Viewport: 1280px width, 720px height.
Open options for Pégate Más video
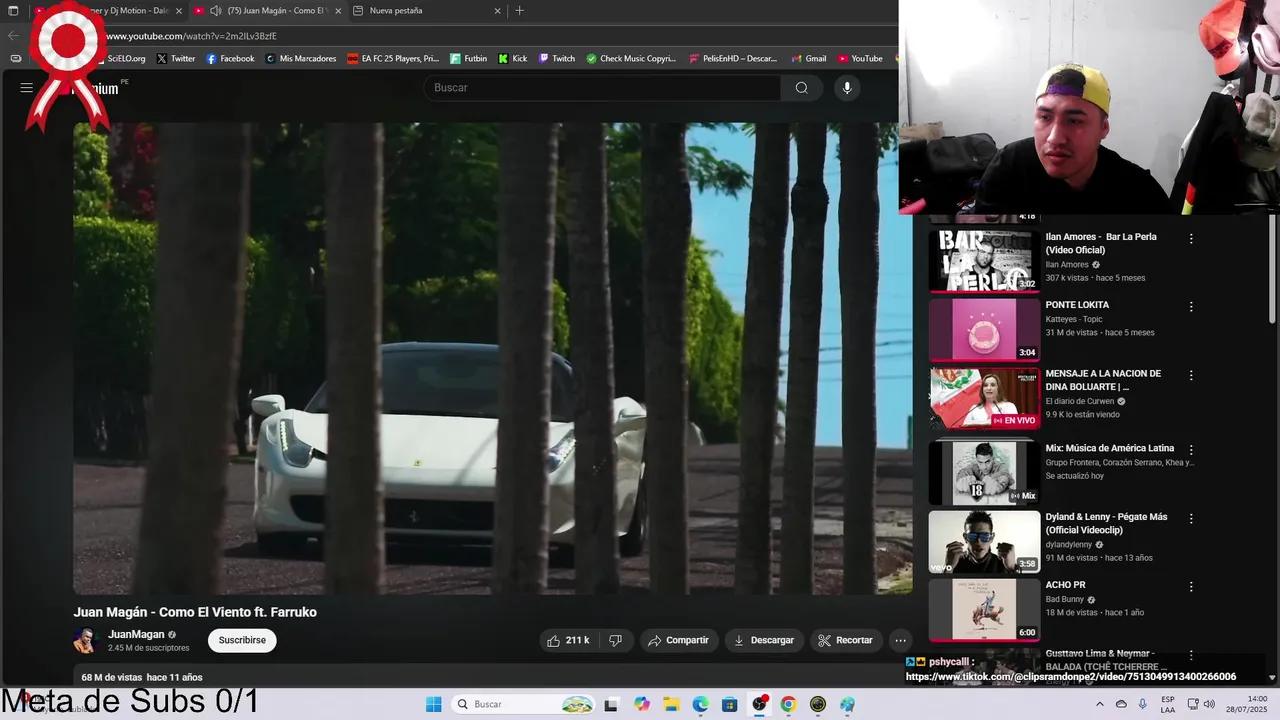(x=1190, y=519)
